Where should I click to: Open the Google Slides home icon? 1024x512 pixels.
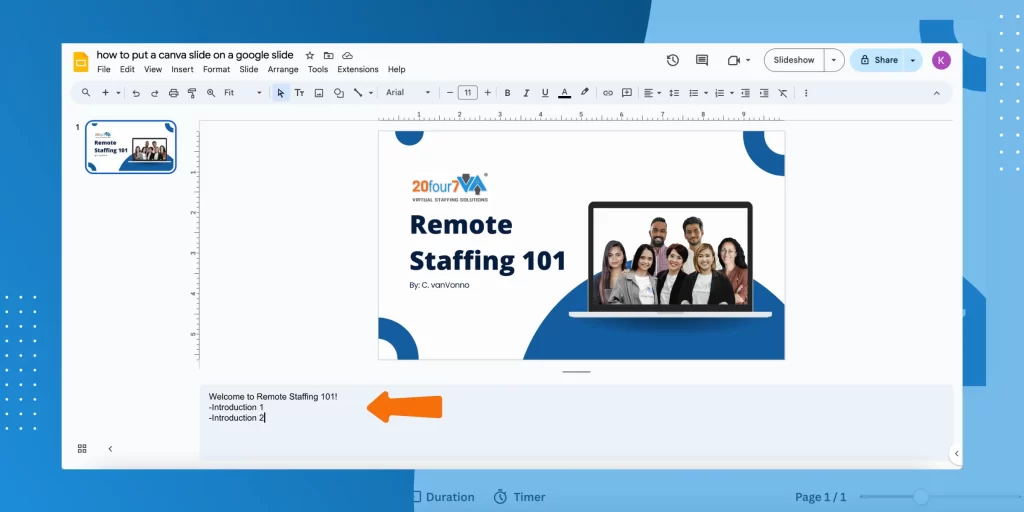click(81, 61)
